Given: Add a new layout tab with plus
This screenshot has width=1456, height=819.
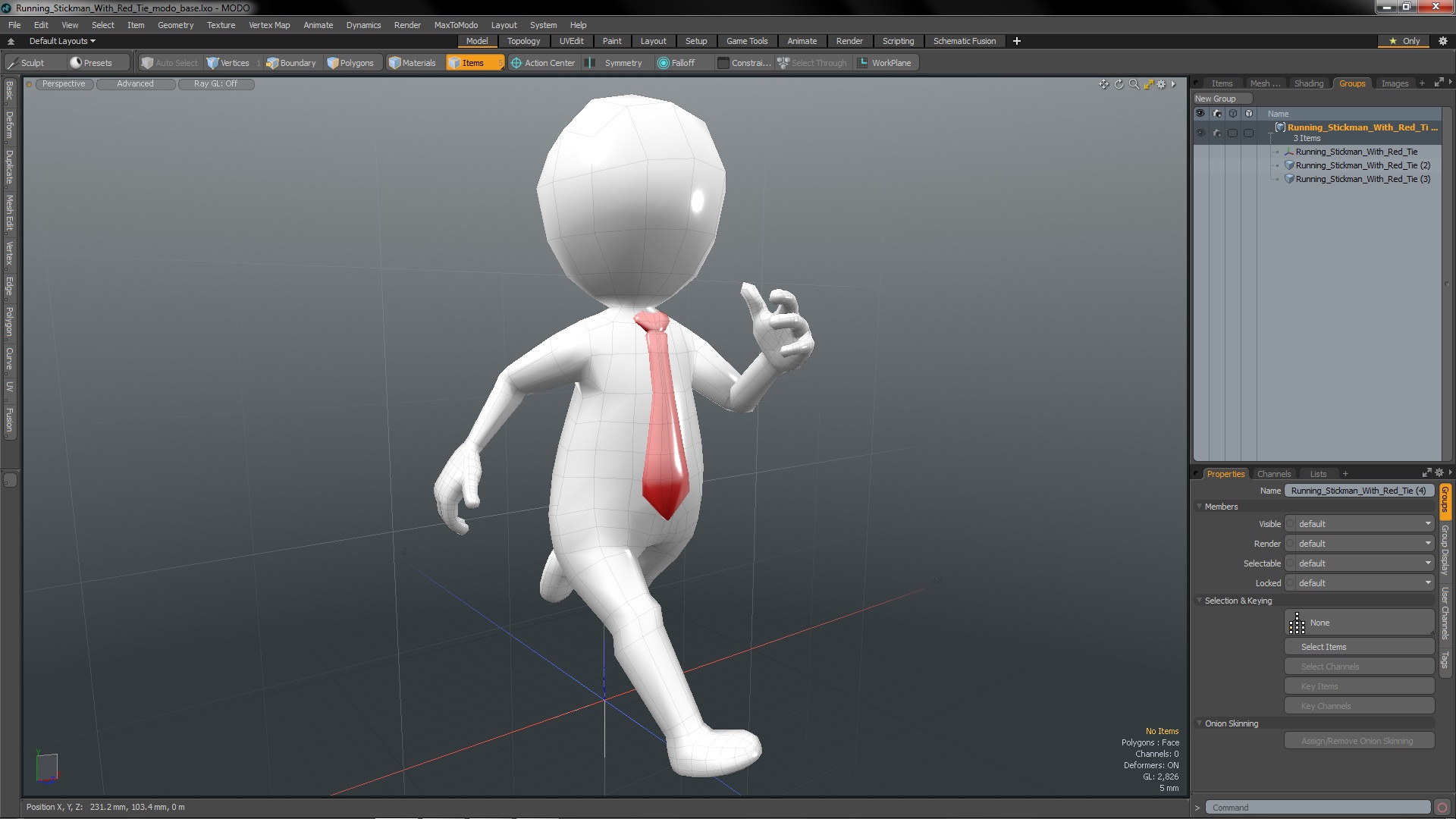Looking at the screenshot, I should pos(1016,41).
